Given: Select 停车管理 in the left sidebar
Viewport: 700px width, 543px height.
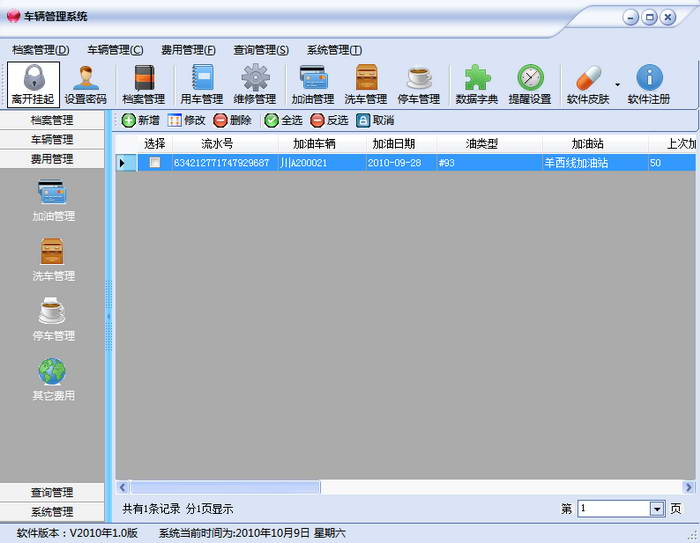Looking at the screenshot, I should coord(53,319).
